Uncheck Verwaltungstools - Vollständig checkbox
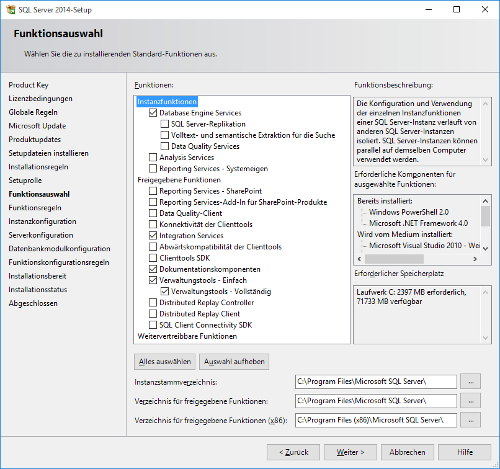 point(164,291)
